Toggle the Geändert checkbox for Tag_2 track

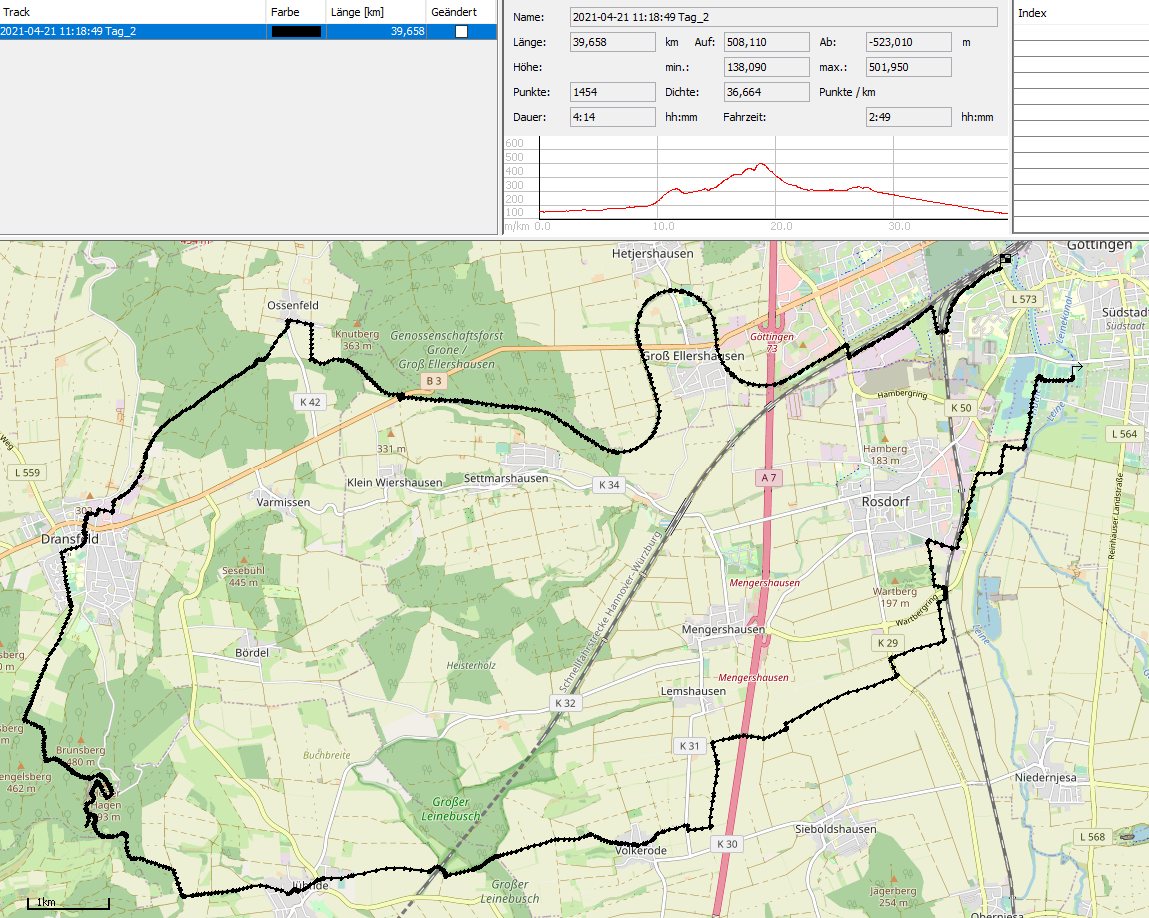click(461, 31)
